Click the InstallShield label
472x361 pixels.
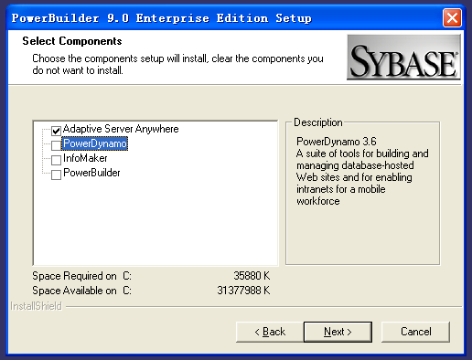(36, 306)
